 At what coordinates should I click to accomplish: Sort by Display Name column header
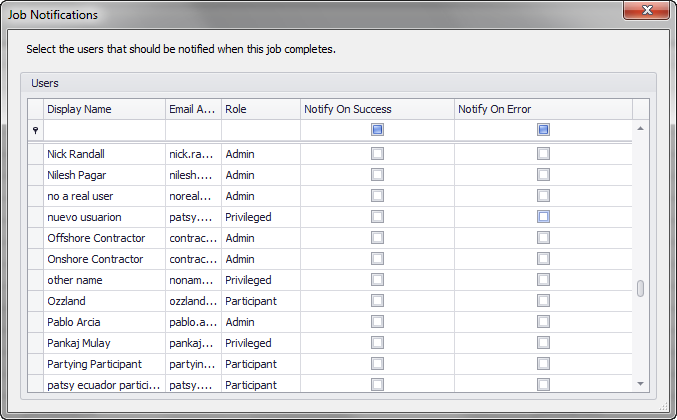pyautogui.click(x=104, y=109)
